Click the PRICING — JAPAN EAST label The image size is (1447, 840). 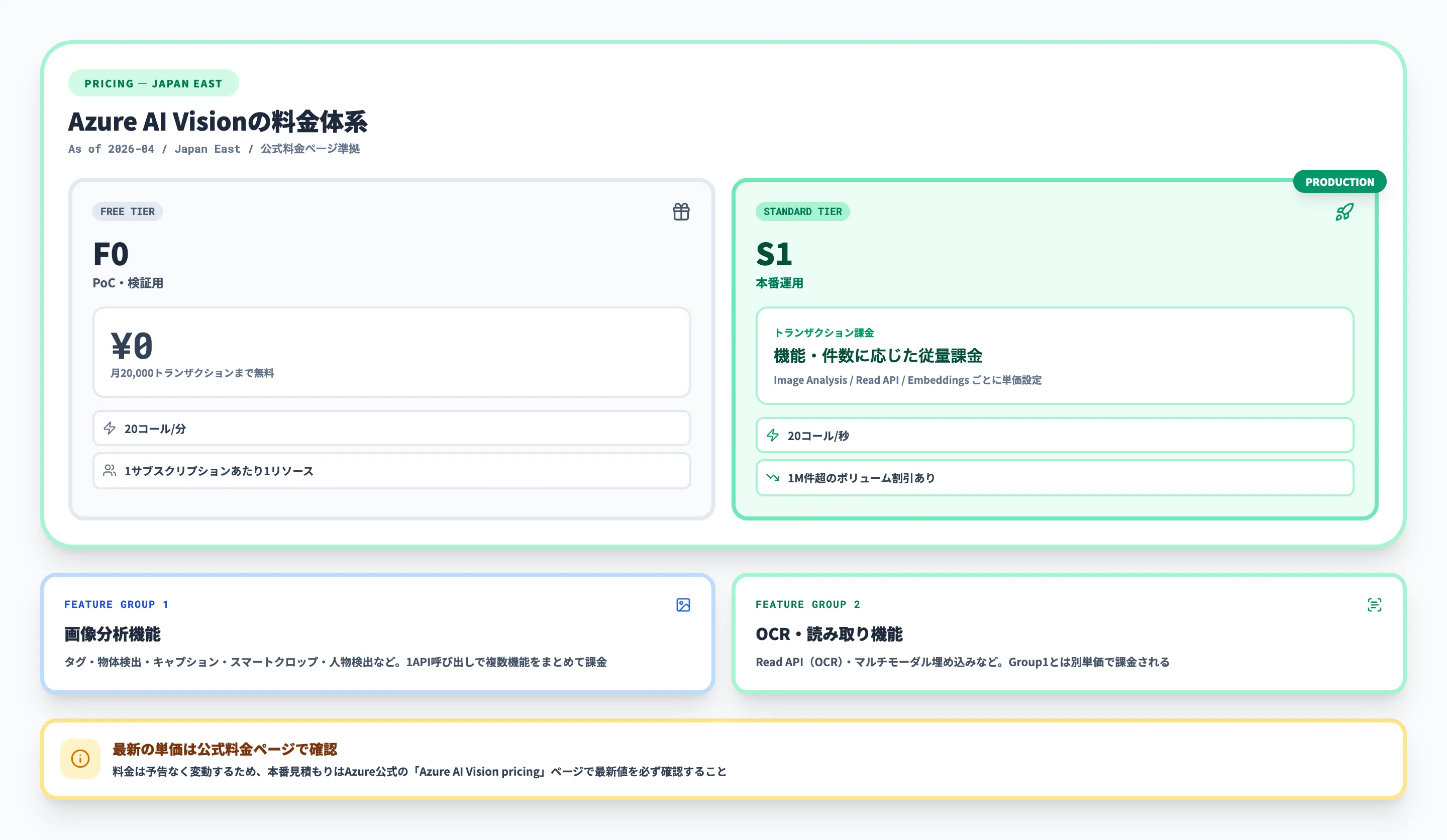coord(153,83)
